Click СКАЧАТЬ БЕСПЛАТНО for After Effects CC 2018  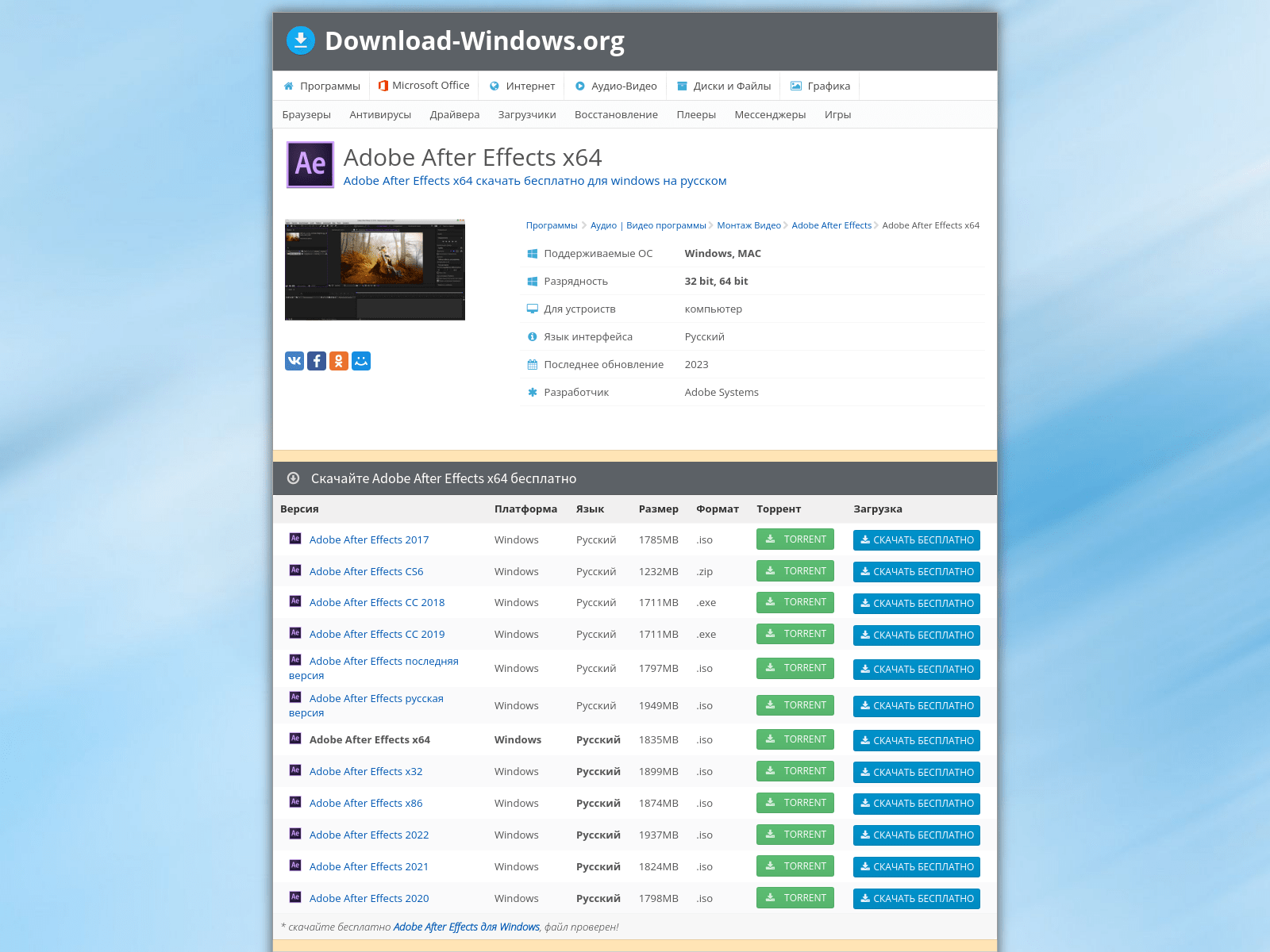point(917,604)
